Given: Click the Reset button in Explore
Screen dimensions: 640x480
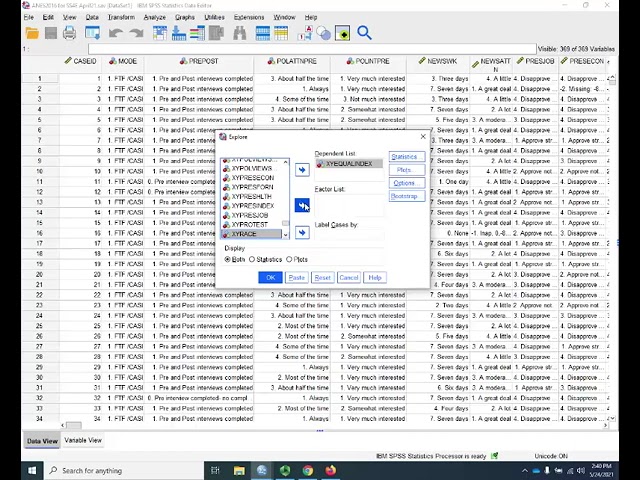Looking at the screenshot, I should [x=322, y=278].
